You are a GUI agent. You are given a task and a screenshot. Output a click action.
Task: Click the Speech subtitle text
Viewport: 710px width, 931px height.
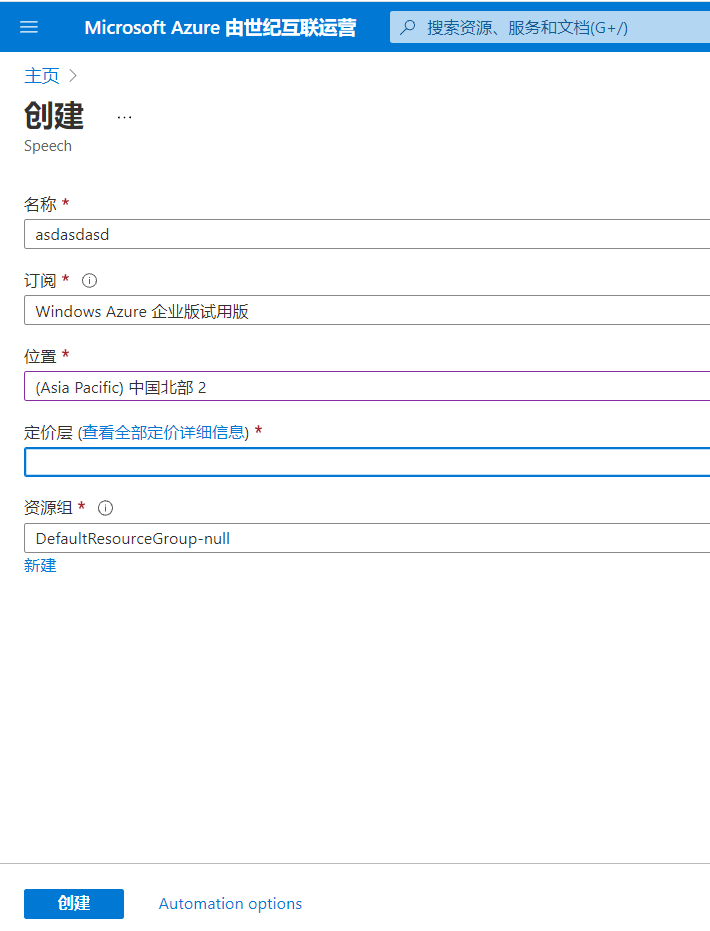(x=47, y=146)
